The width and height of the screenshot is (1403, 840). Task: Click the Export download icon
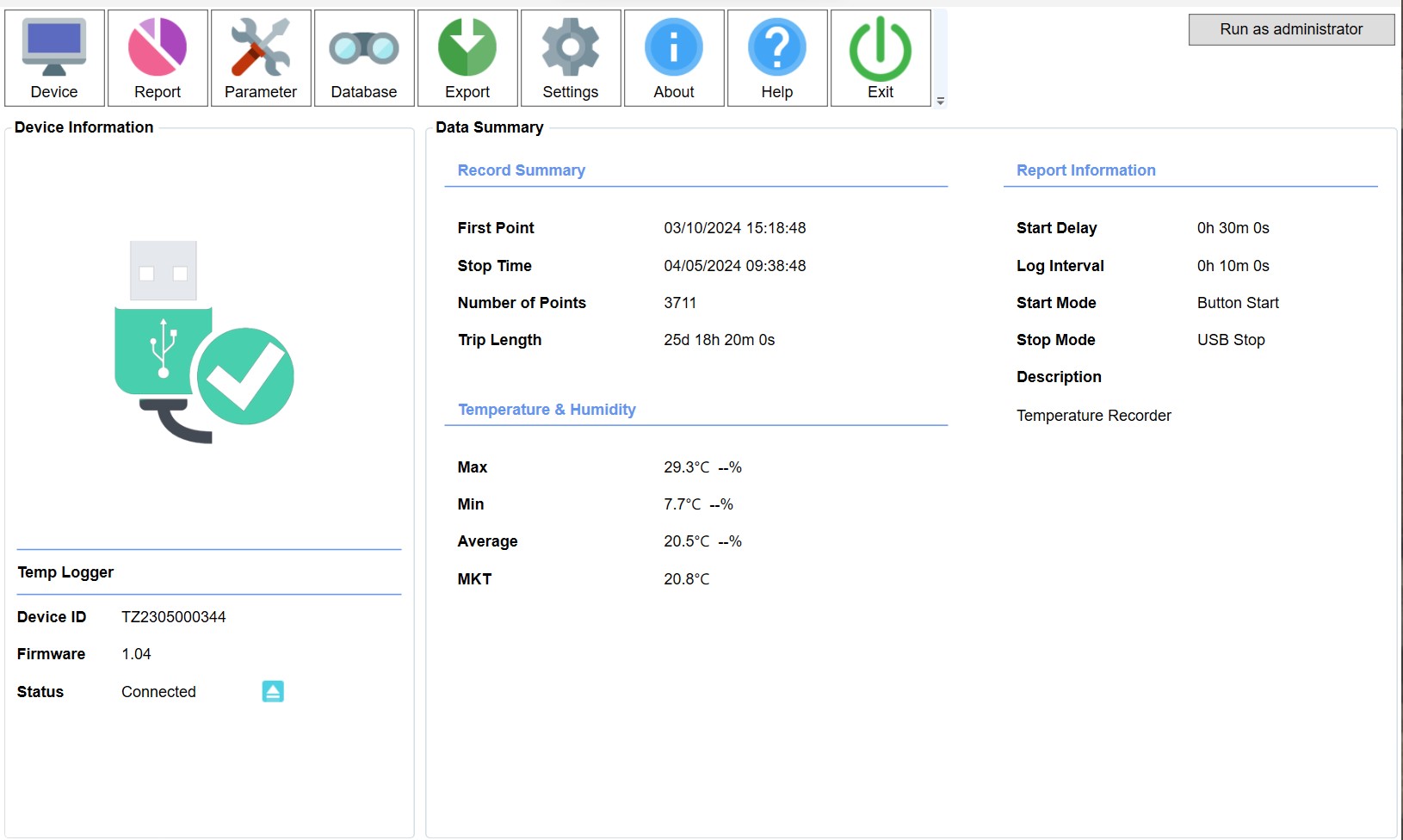tap(467, 58)
